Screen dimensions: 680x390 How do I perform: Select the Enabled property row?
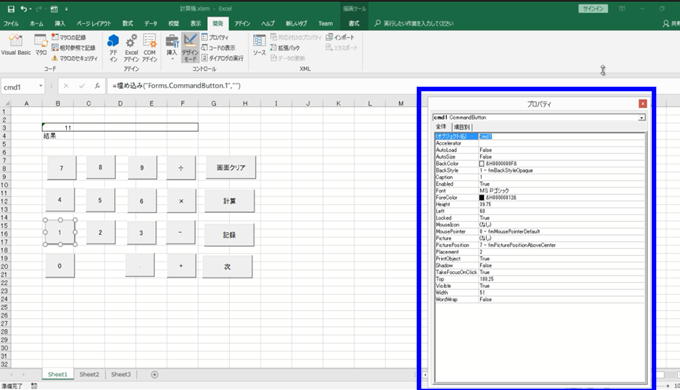click(539, 184)
